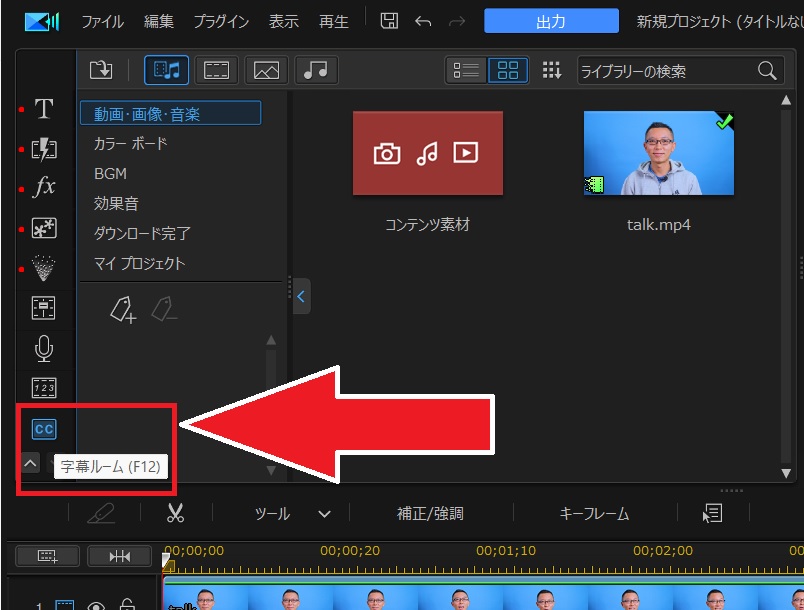Image resolution: width=804 pixels, height=610 pixels.
Task: Click the tag list scroll down arrow
Action: pyautogui.click(x=271, y=470)
